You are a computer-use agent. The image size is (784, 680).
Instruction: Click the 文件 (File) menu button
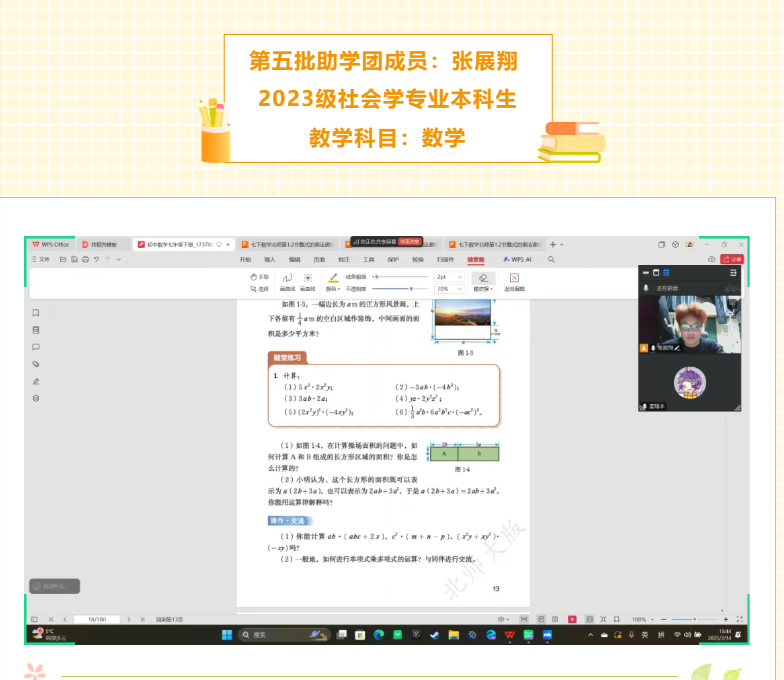coord(41,259)
